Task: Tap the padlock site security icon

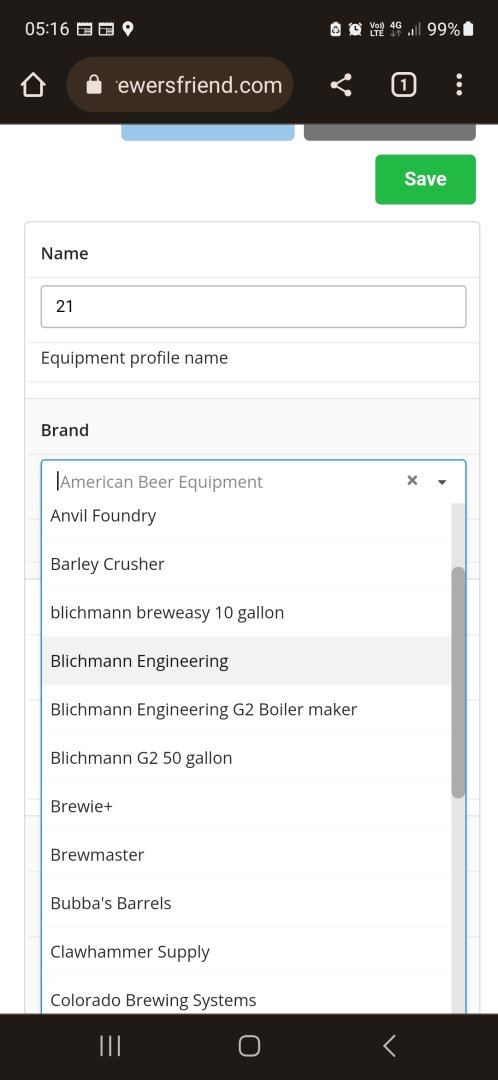Action: 94,85
